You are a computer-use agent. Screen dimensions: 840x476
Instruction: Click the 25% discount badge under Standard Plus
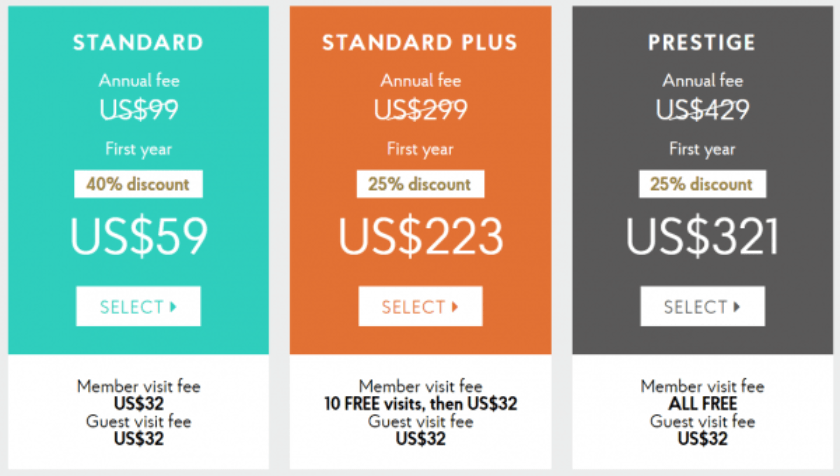click(x=421, y=184)
